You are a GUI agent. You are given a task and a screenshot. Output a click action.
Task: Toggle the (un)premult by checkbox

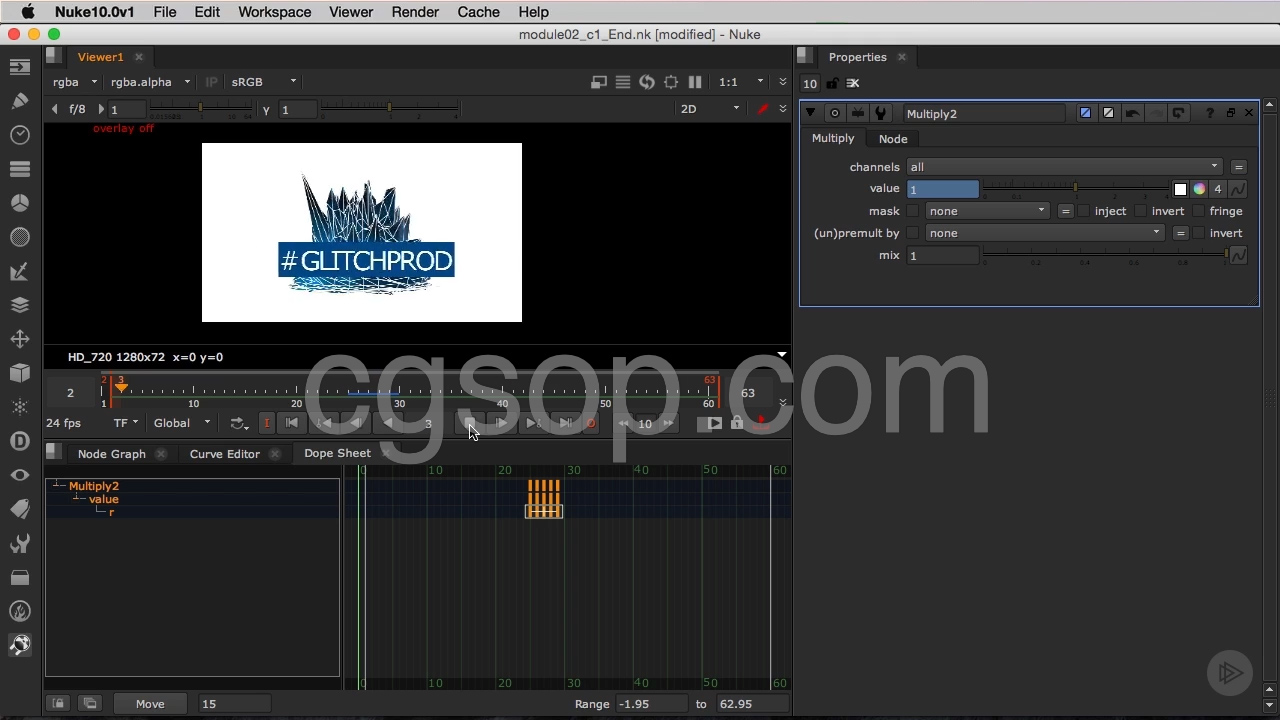913,233
